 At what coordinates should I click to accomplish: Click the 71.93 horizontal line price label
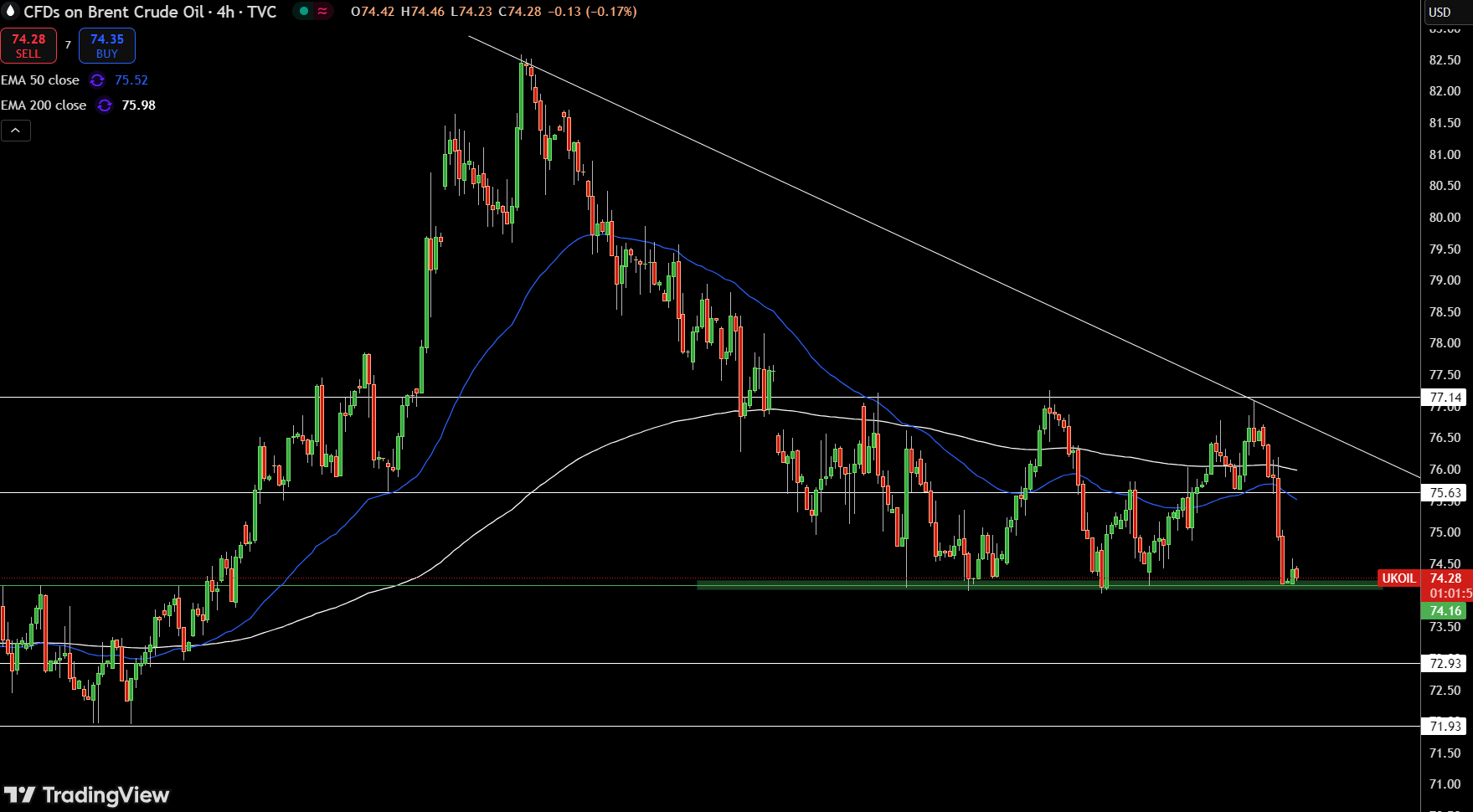coord(1445,727)
